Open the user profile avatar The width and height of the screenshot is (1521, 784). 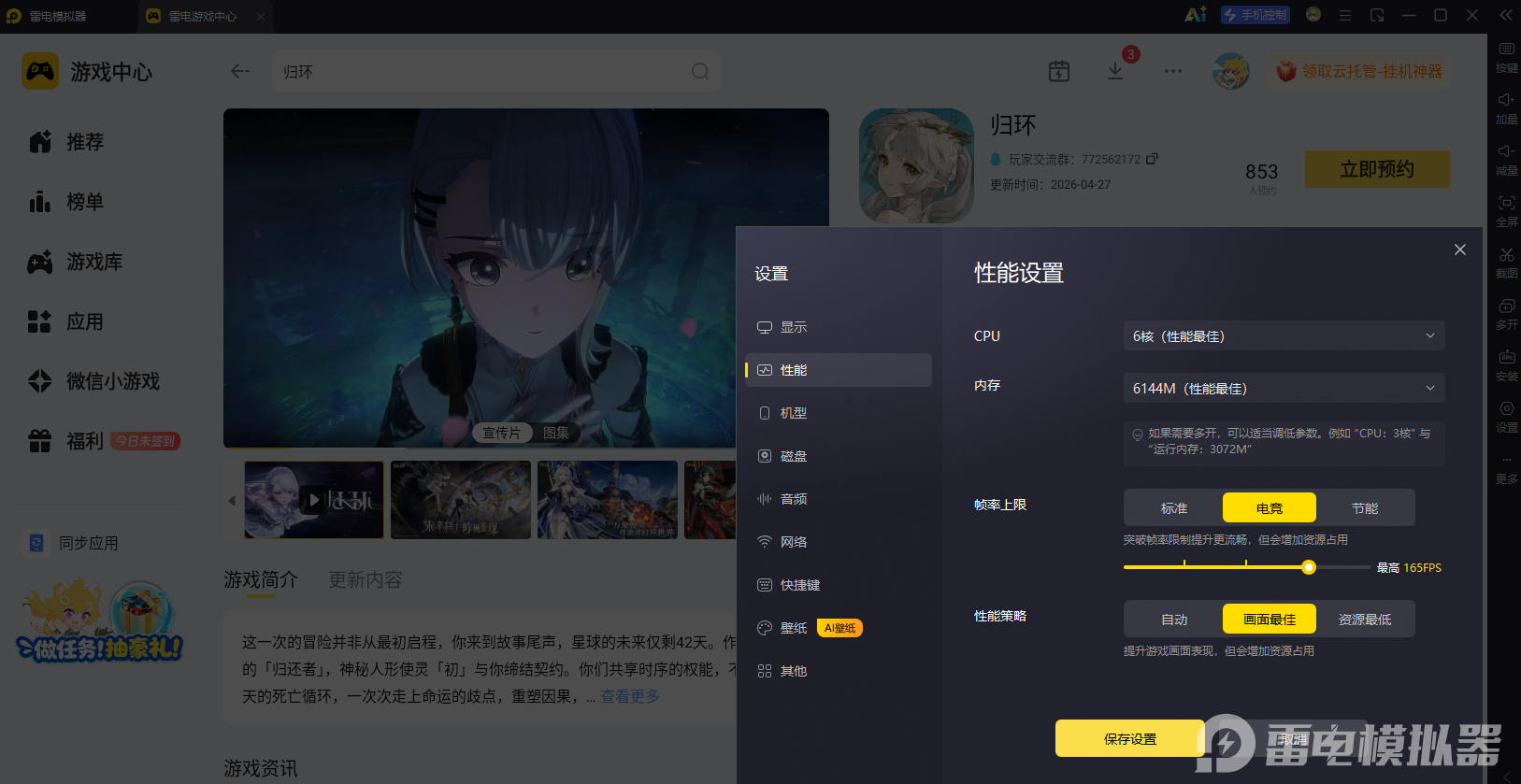click(1231, 71)
